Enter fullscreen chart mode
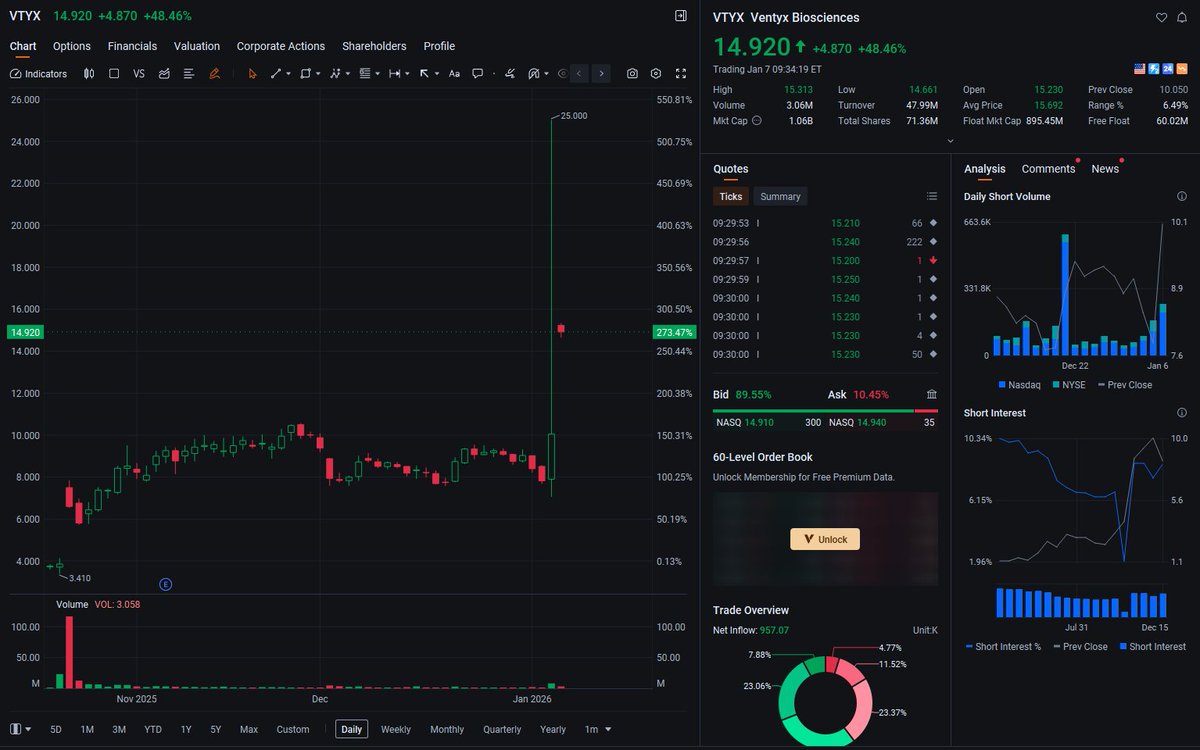 pyautogui.click(x=681, y=73)
